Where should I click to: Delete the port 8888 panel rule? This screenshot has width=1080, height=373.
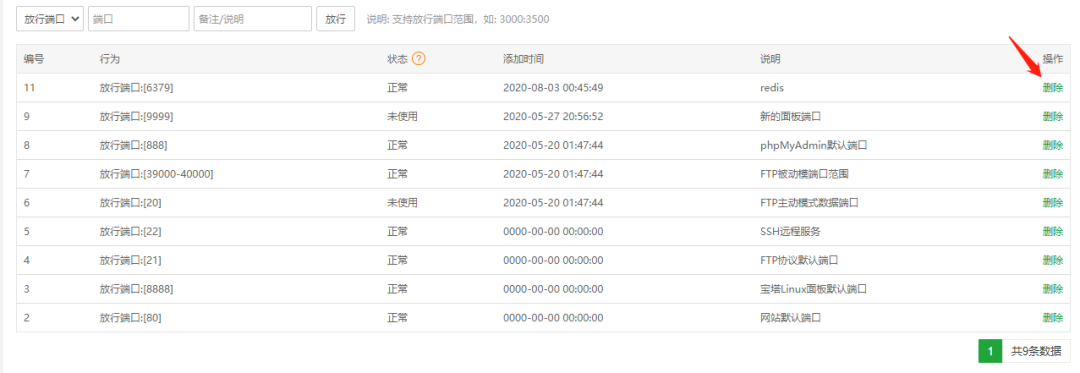click(x=1052, y=289)
